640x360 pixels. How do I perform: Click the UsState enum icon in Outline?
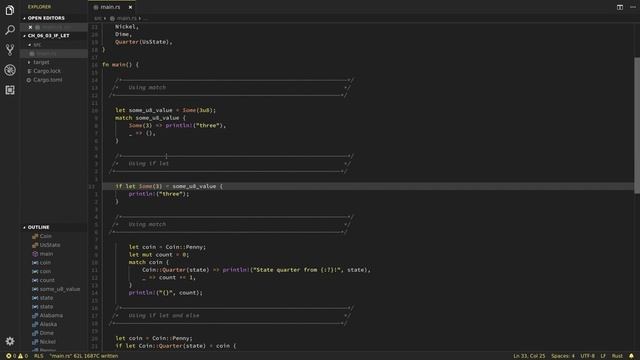pos(35,245)
